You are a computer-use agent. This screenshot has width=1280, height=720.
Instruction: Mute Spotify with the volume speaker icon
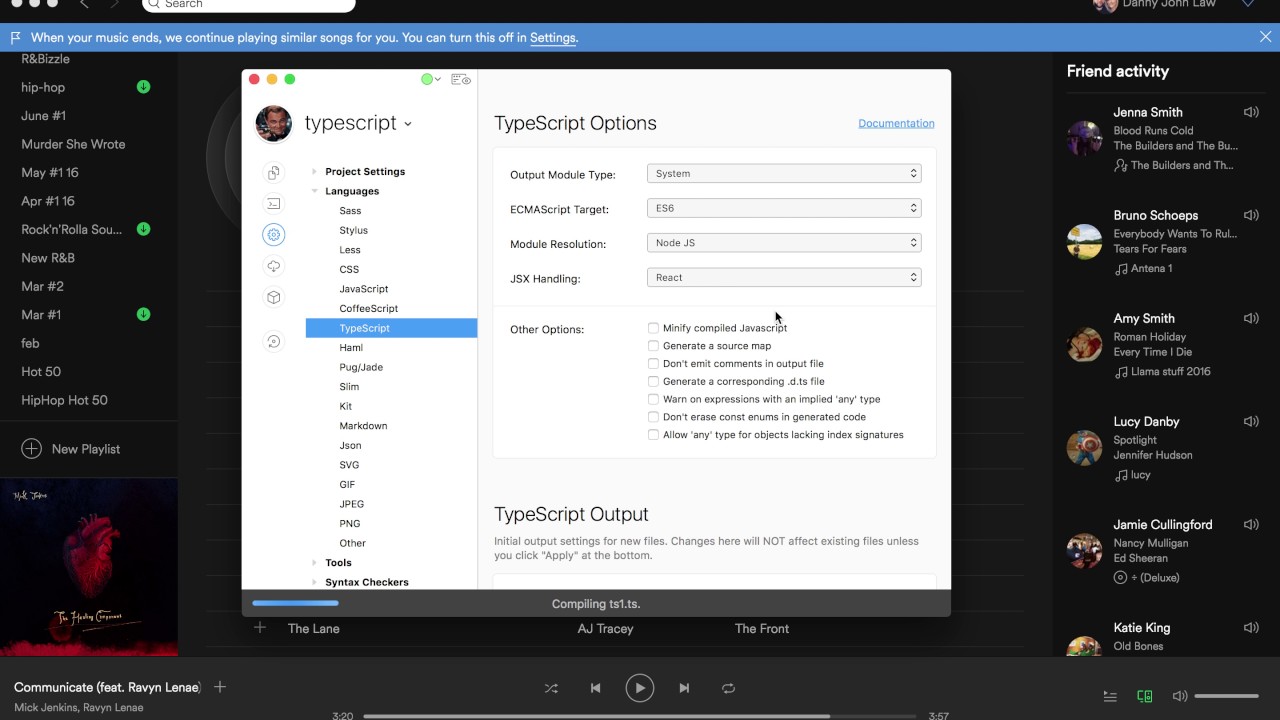1180,696
